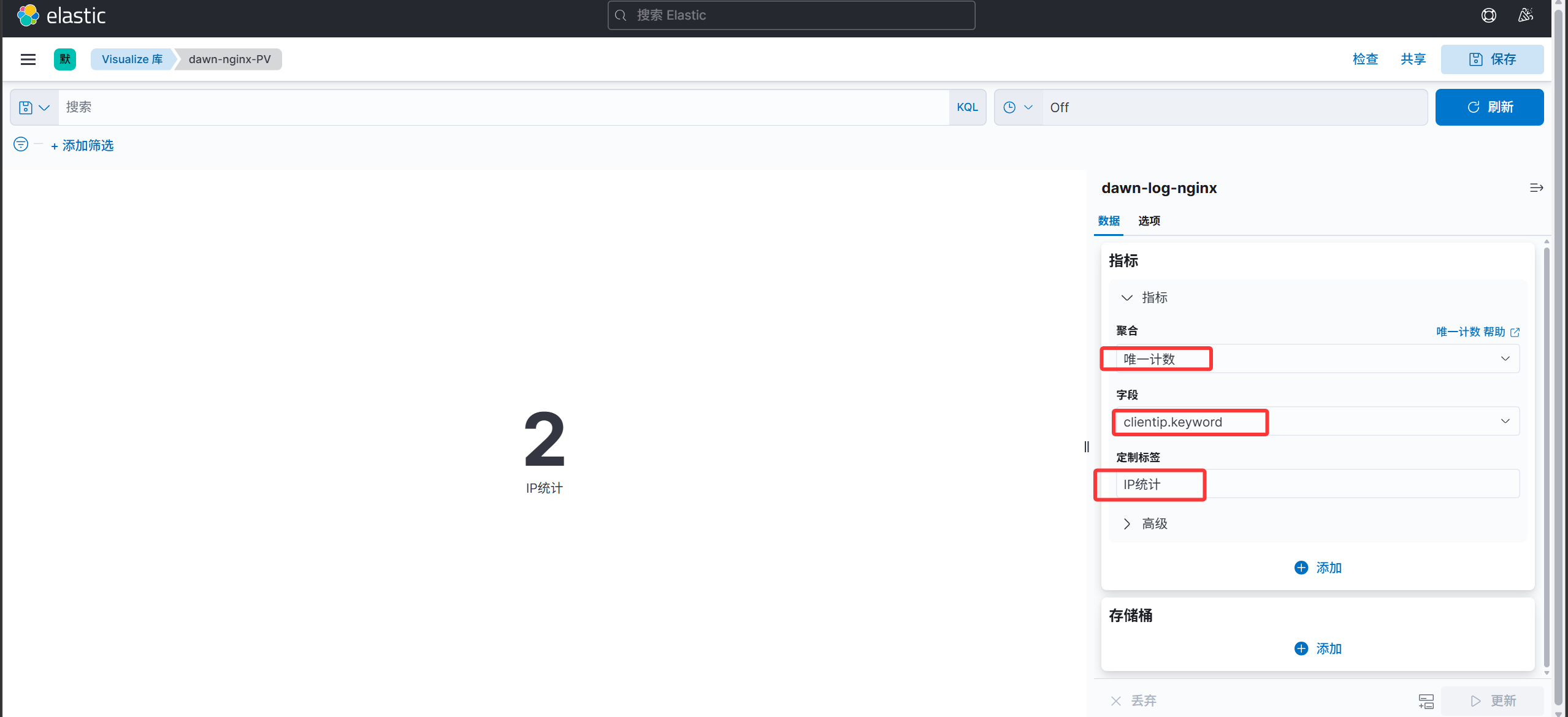Focus the 搜索 Elastic global search box

(x=791, y=15)
